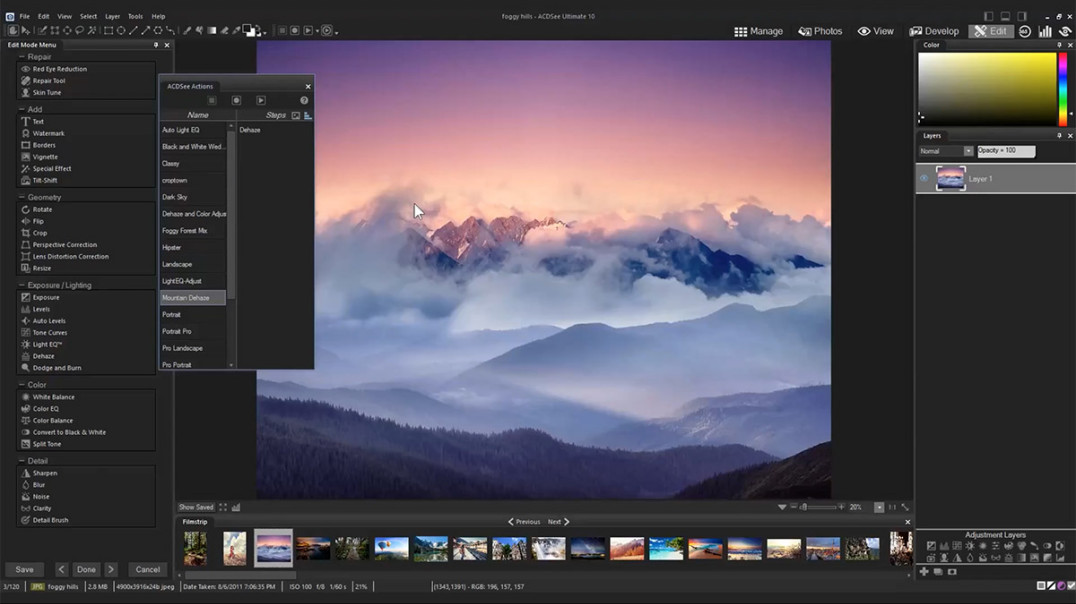Pick a color from the yellow color field
The image size is (1076, 604).
click(x=987, y=89)
